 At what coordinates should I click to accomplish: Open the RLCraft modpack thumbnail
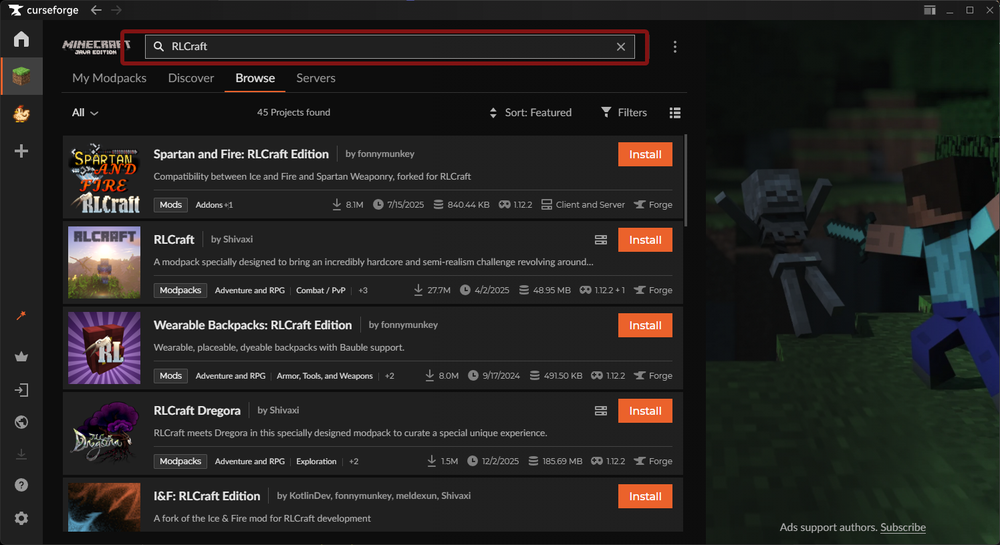(x=104, y=262)
